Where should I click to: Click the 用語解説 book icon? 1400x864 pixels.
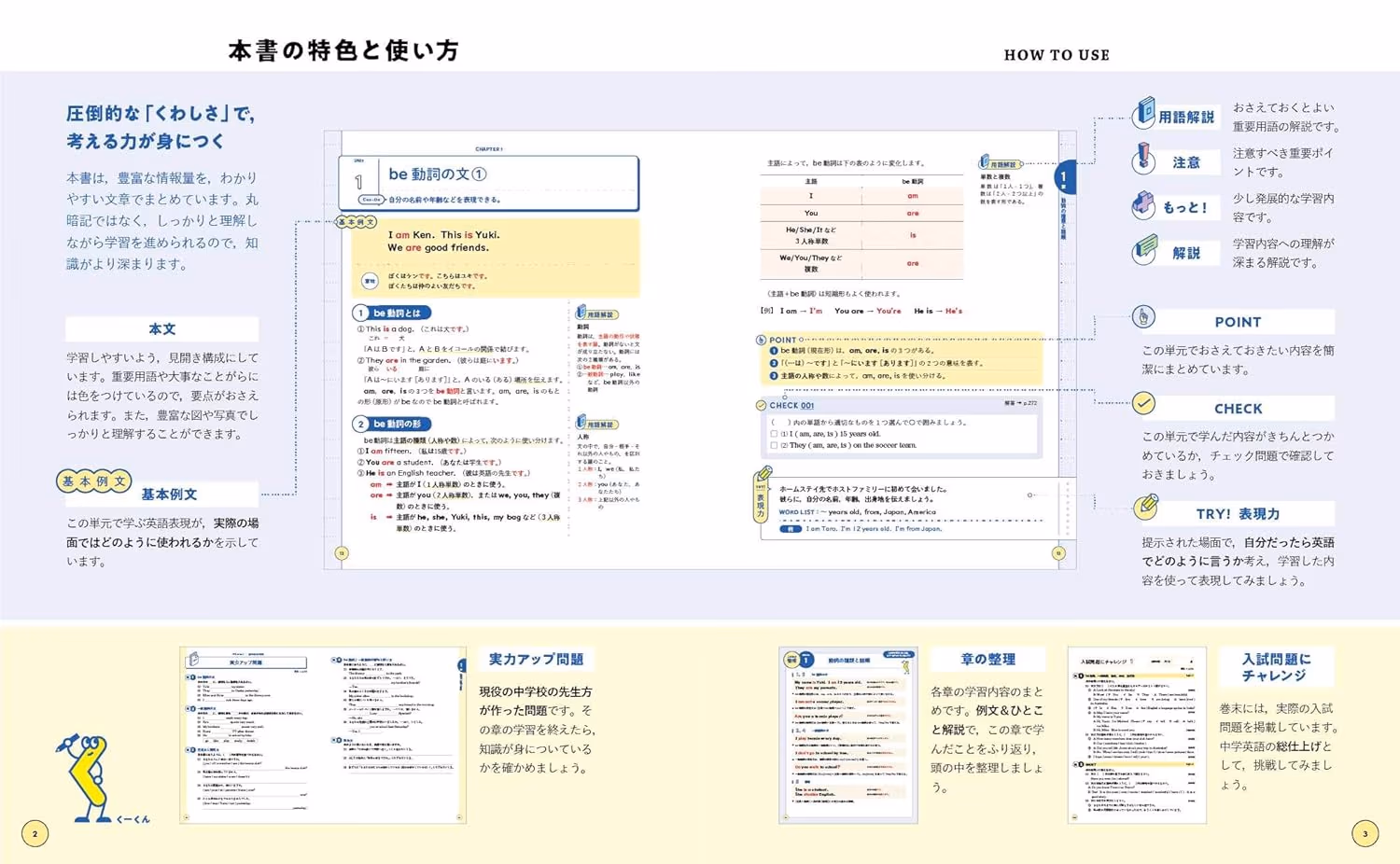pyautogui.click(x=1144, y=114)
